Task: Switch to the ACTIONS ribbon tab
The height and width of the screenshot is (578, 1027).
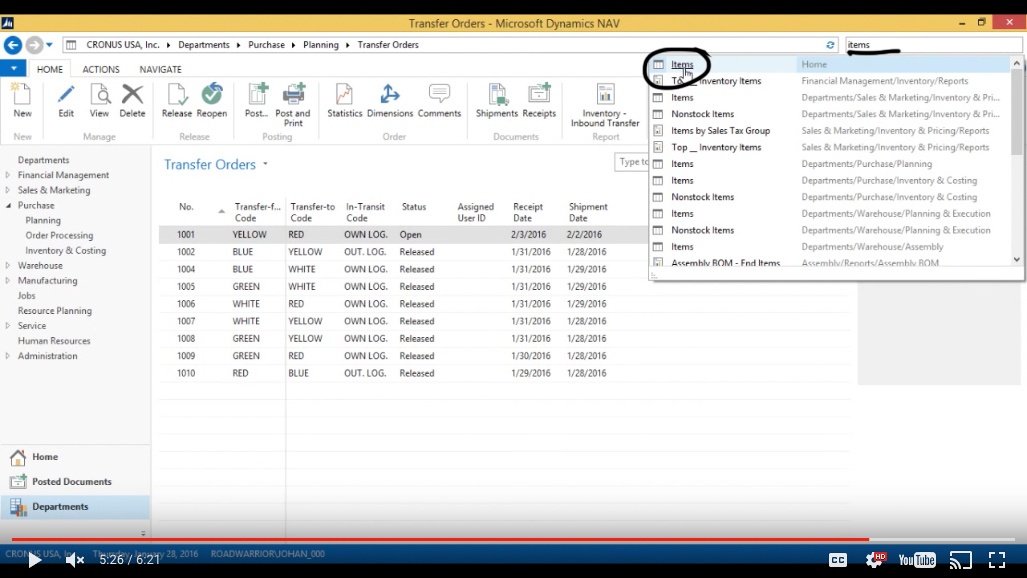Action: pos(101,69)
